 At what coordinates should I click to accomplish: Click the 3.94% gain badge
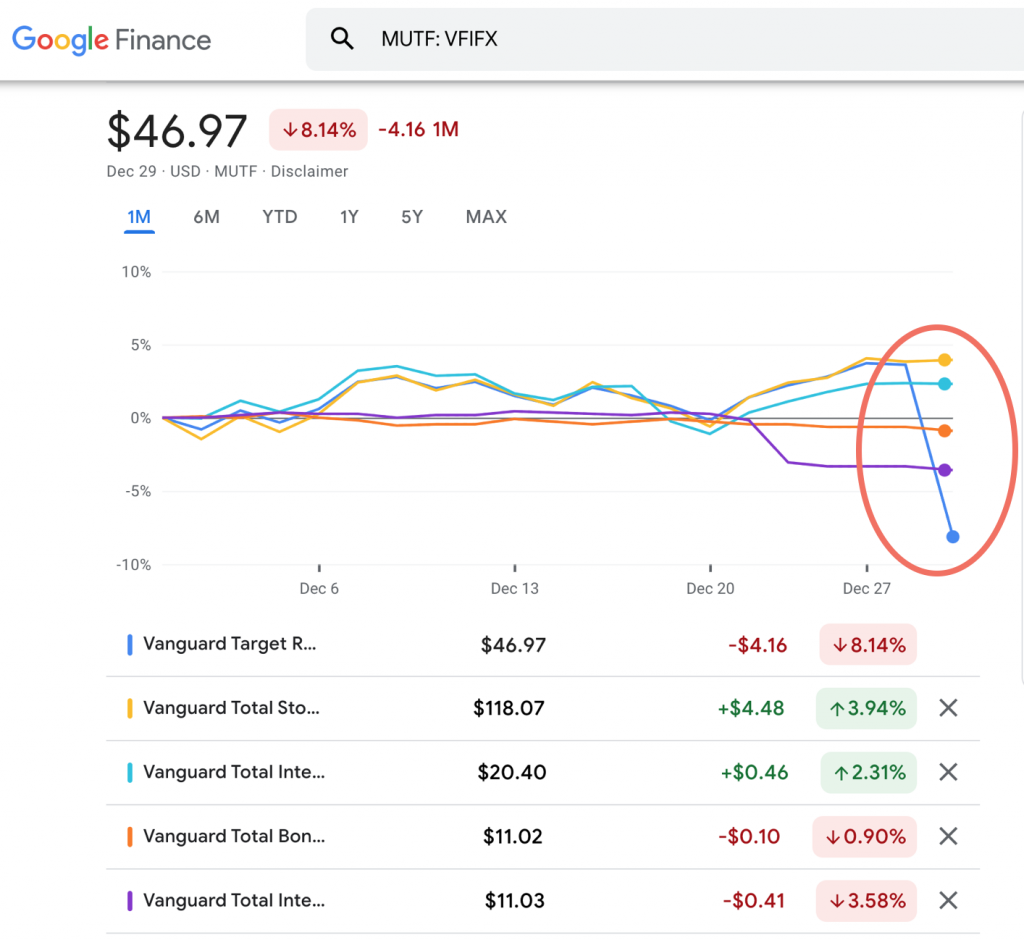click(x=867, y=708)
